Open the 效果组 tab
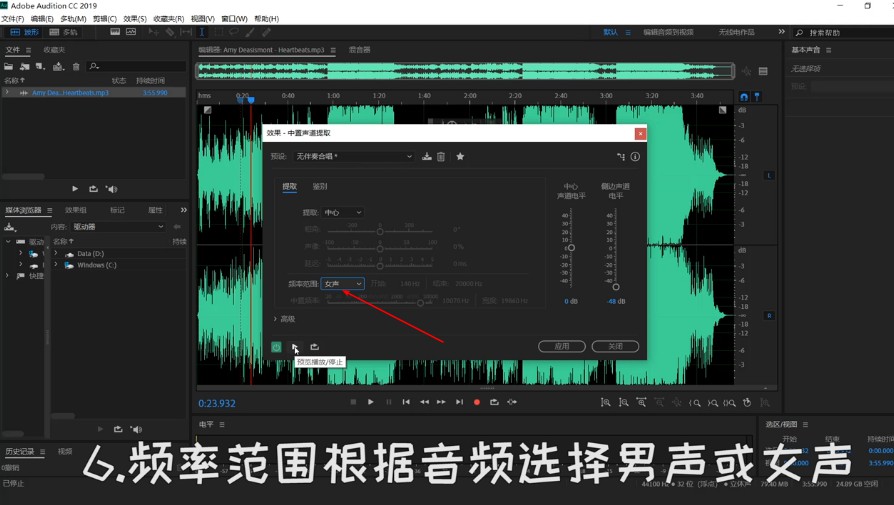 76,210
